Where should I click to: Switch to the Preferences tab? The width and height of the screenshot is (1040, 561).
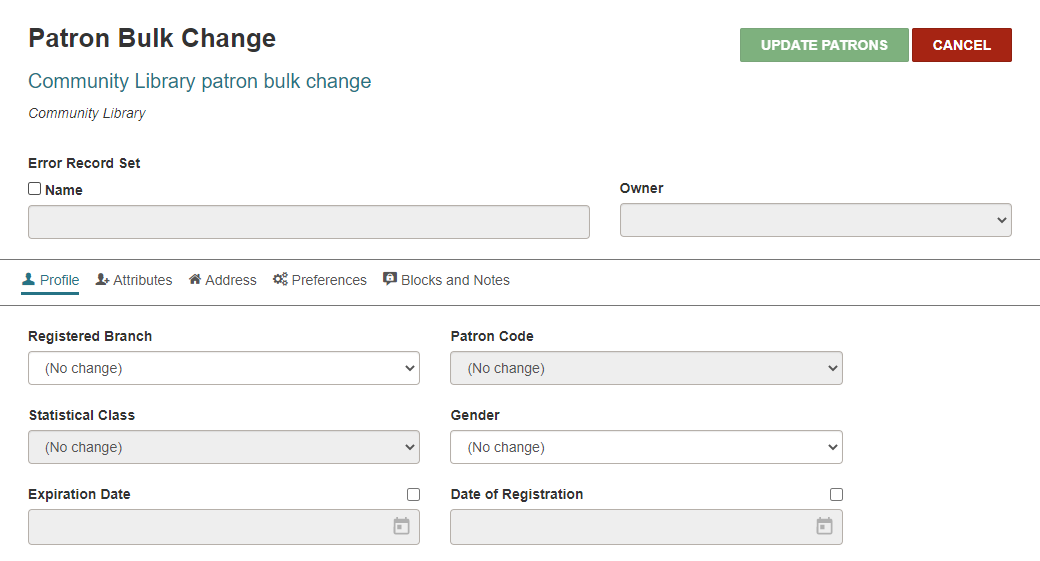tap(320, 280)
